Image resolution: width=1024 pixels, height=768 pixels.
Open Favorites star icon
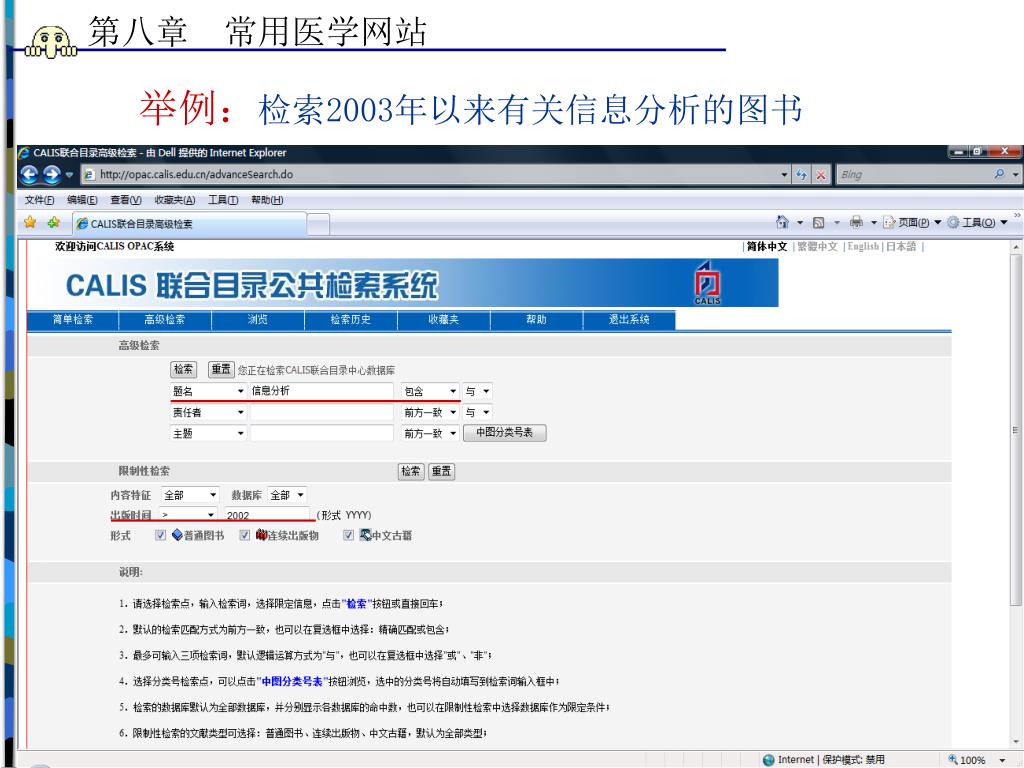(30, 223)
